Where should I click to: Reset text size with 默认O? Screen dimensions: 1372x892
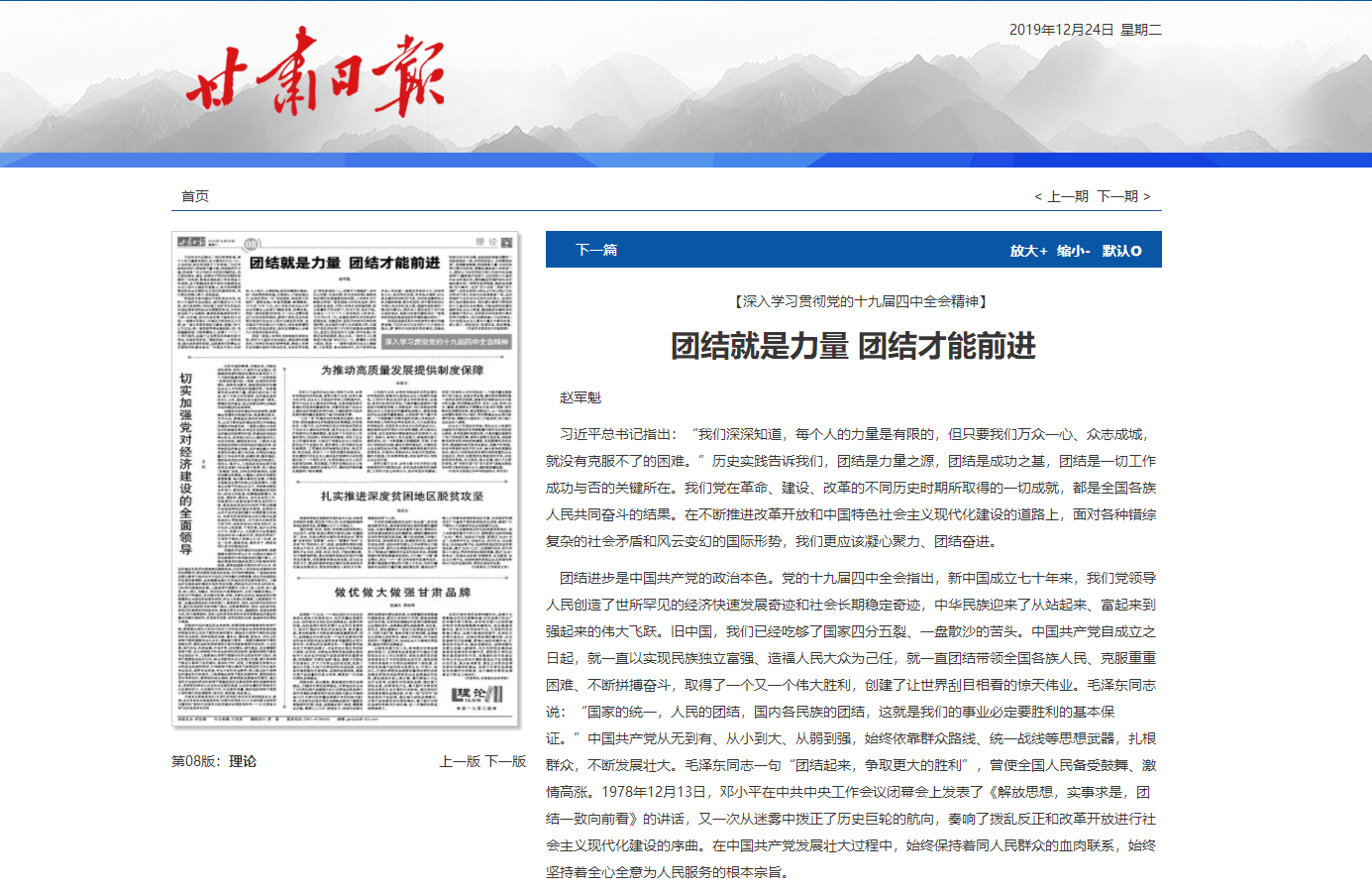(1121, 251)
